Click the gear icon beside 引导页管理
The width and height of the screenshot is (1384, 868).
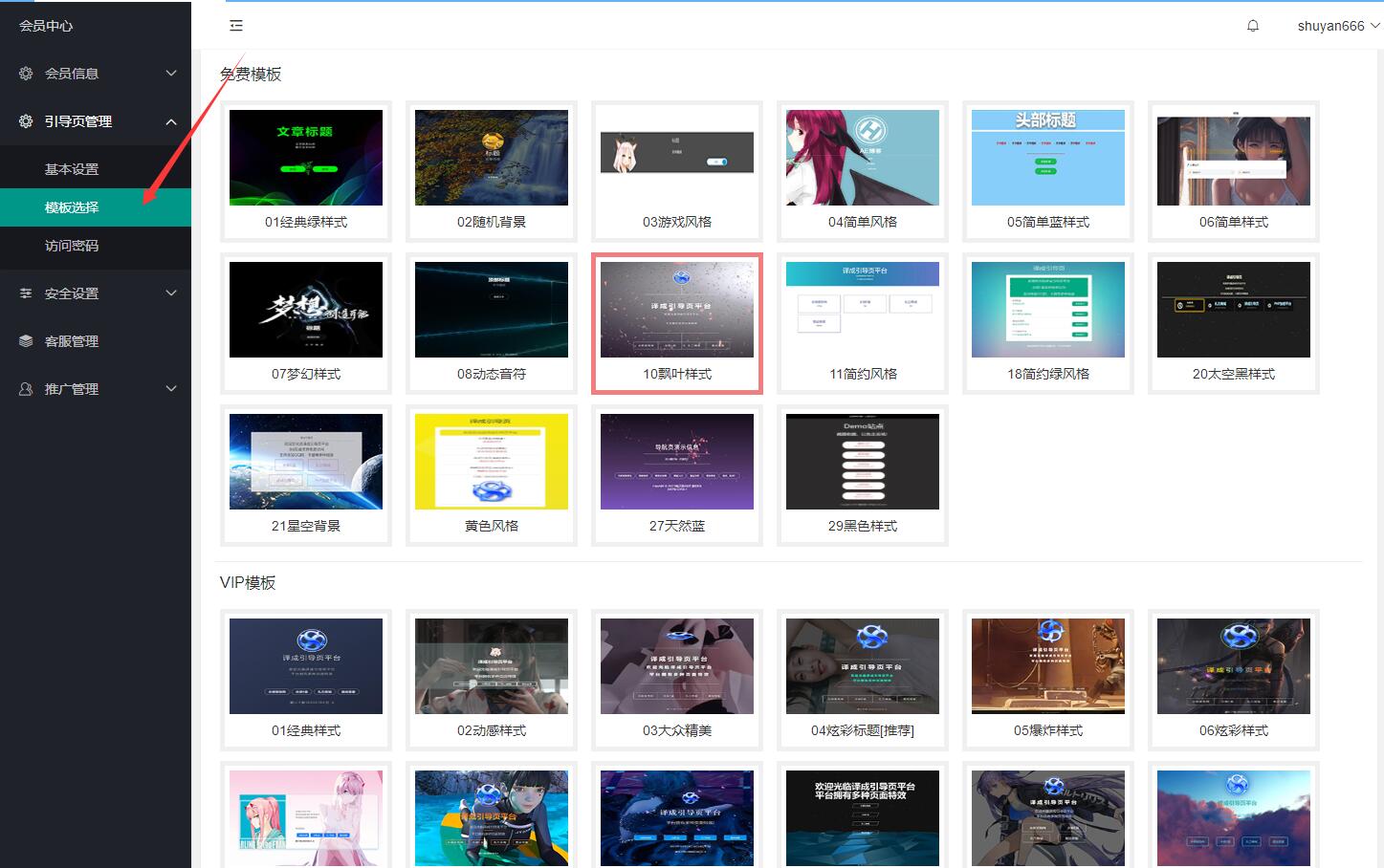point(26,121)
